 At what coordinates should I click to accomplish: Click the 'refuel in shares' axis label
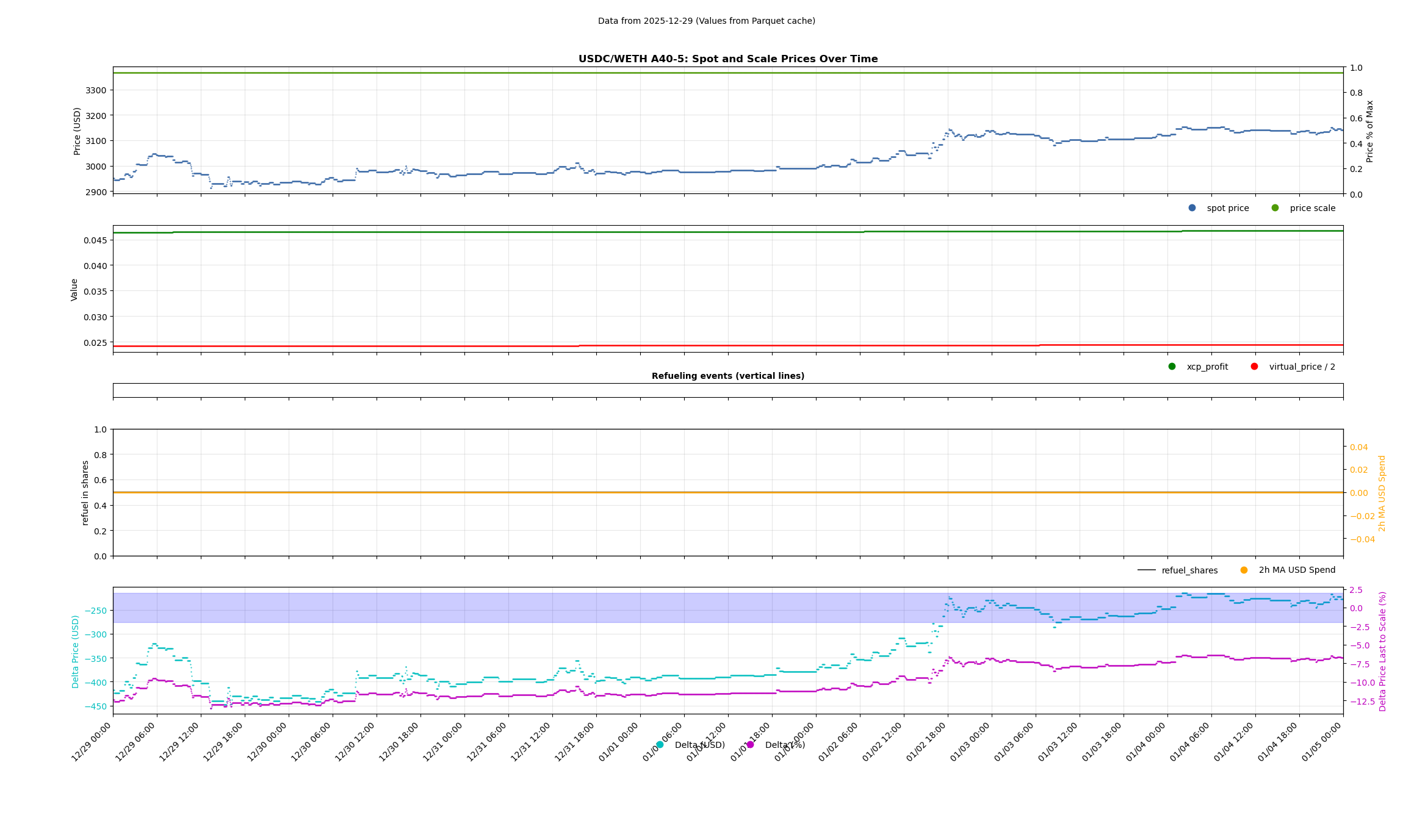[85, 493]
